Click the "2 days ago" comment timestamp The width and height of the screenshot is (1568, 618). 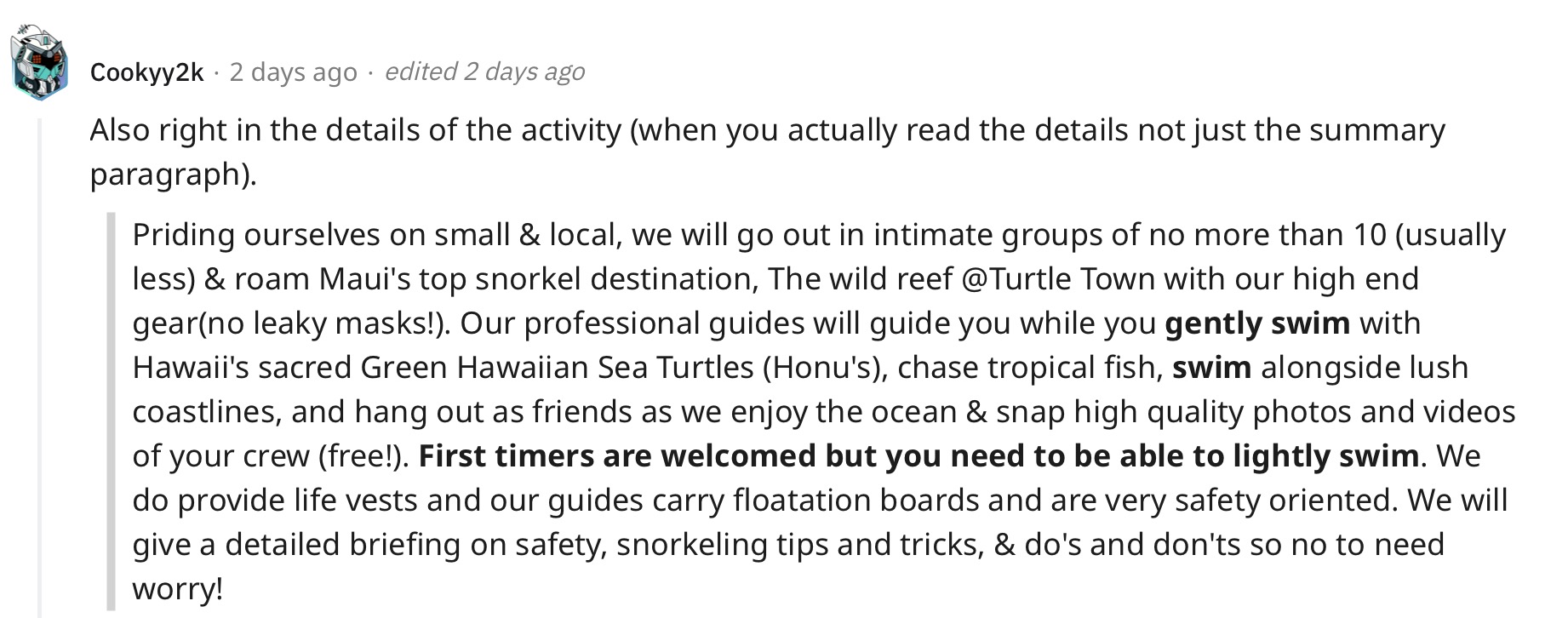coord(293,72)
